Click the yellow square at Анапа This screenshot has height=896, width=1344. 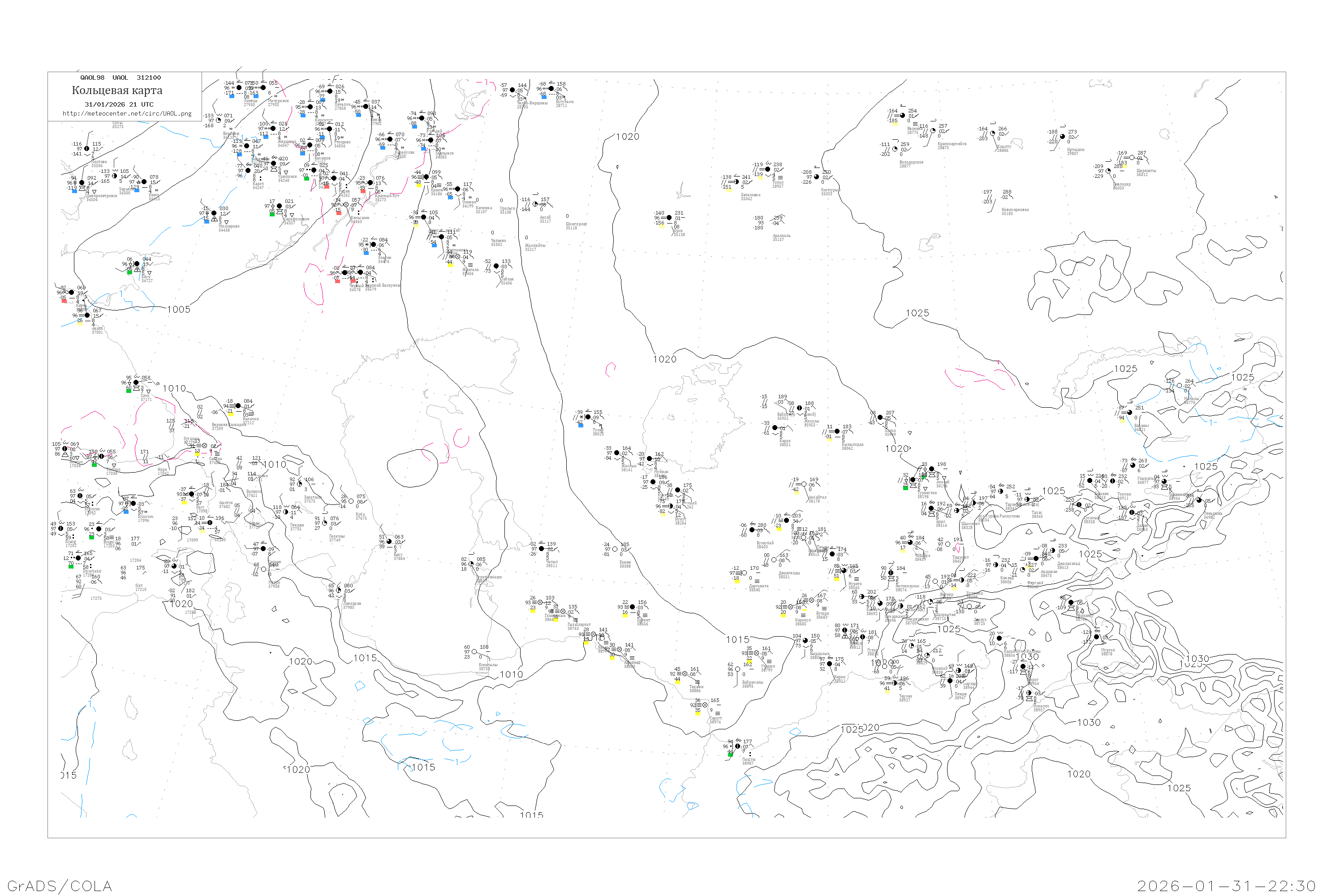80,324
